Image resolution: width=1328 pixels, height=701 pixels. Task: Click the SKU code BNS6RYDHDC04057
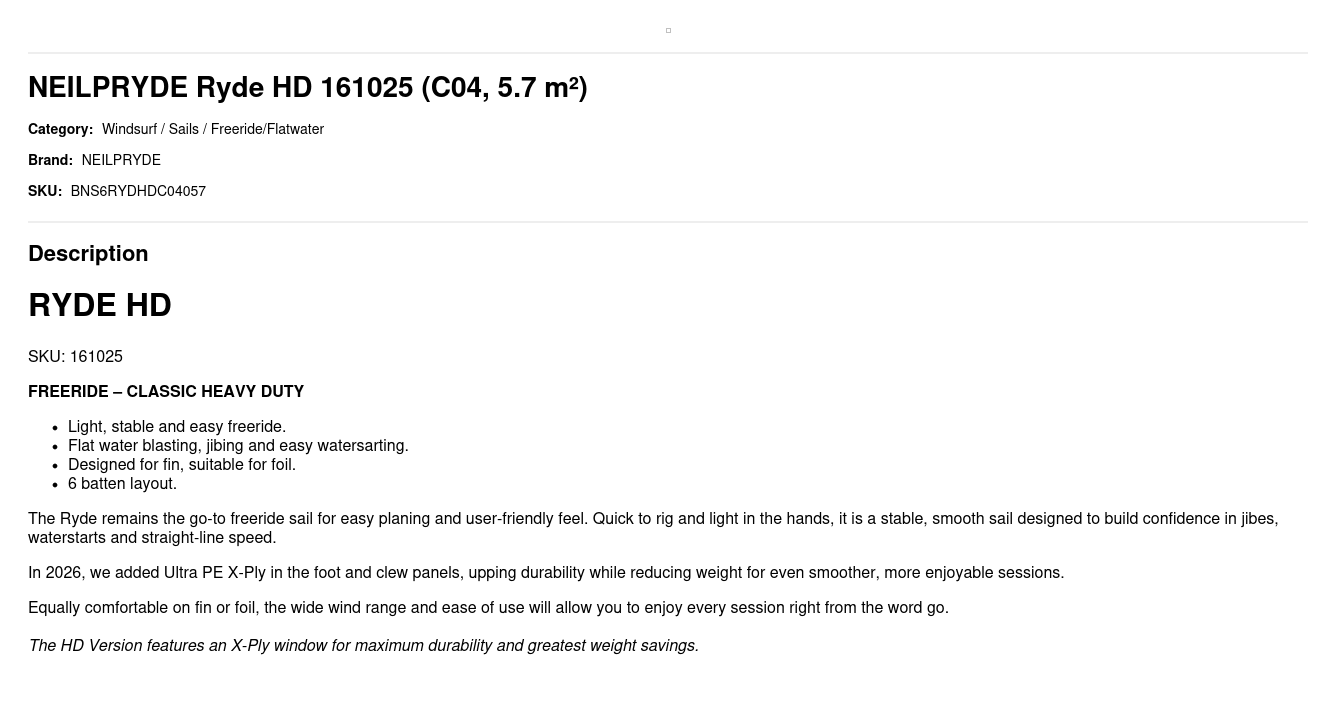(138, 191)
